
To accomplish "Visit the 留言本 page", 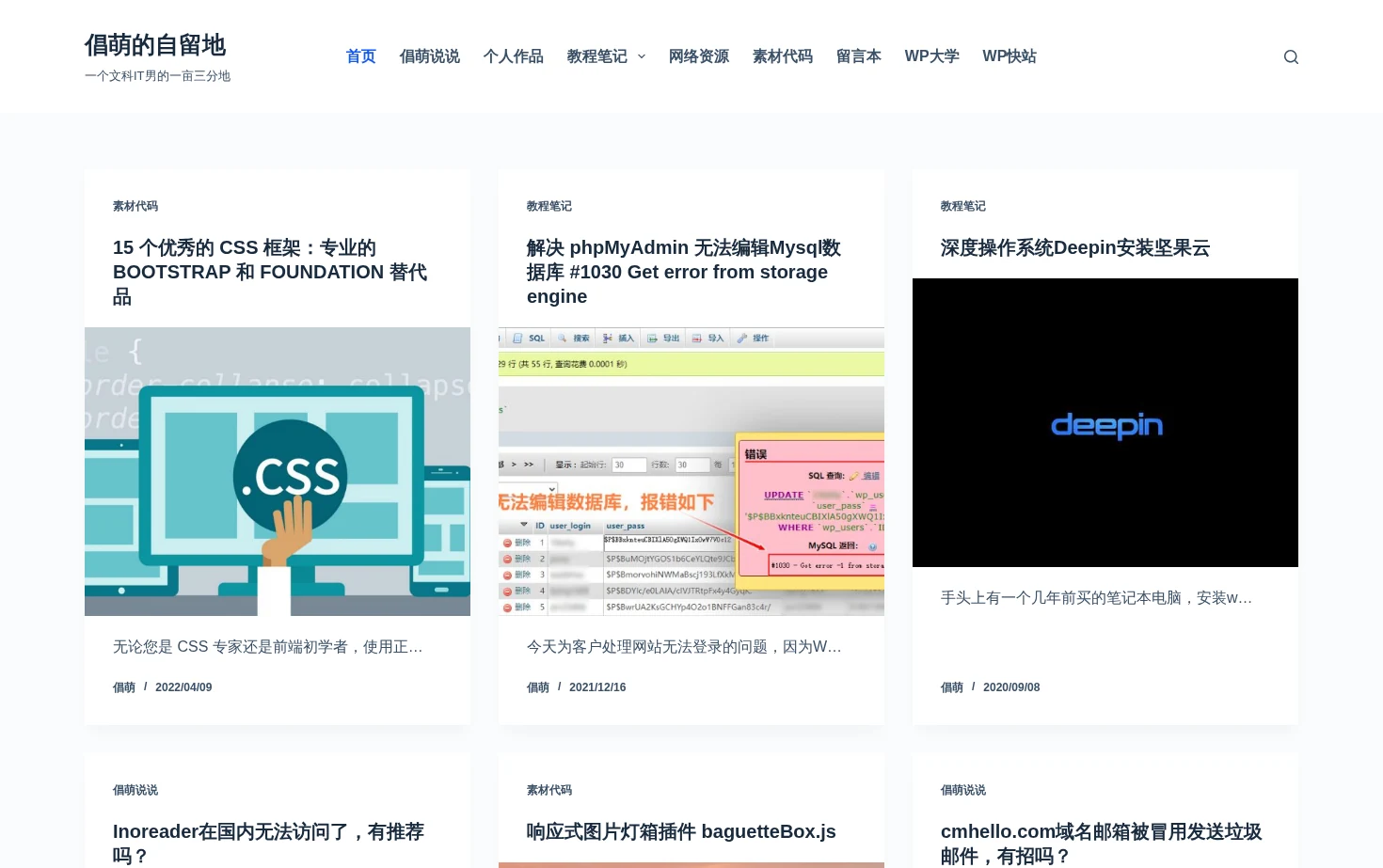I will tap(859, 56).
